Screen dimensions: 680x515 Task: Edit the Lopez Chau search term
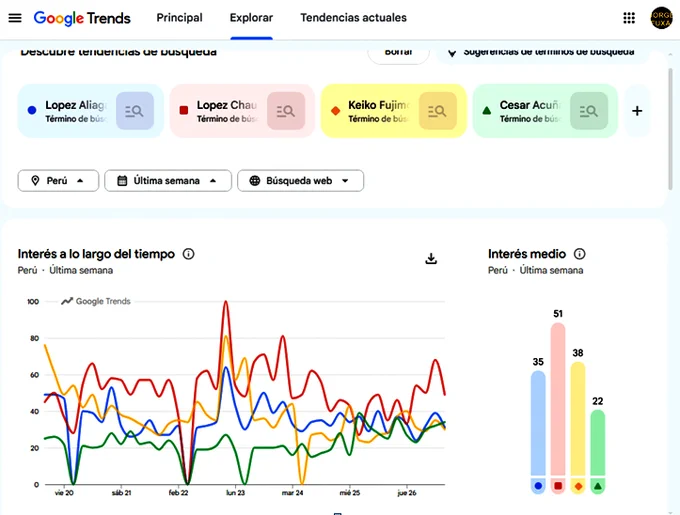[x=227, y=111]
